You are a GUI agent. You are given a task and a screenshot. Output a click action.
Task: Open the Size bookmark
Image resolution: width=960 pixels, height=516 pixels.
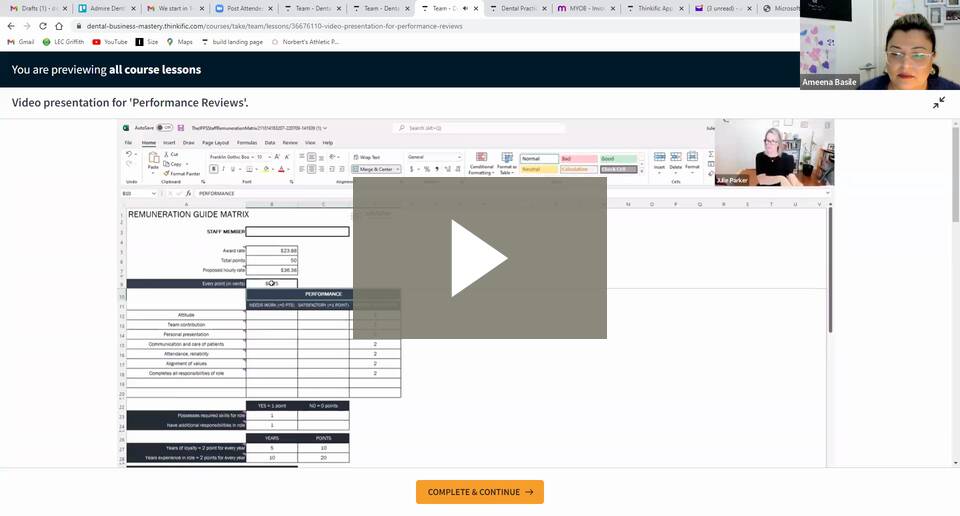coord(147,42)
